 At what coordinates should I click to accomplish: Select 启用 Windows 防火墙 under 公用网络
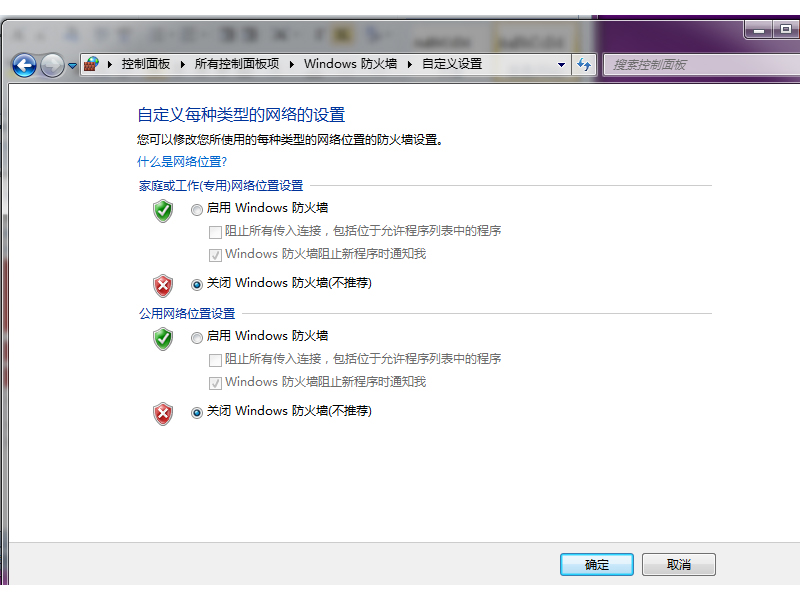tap(196, 338)
